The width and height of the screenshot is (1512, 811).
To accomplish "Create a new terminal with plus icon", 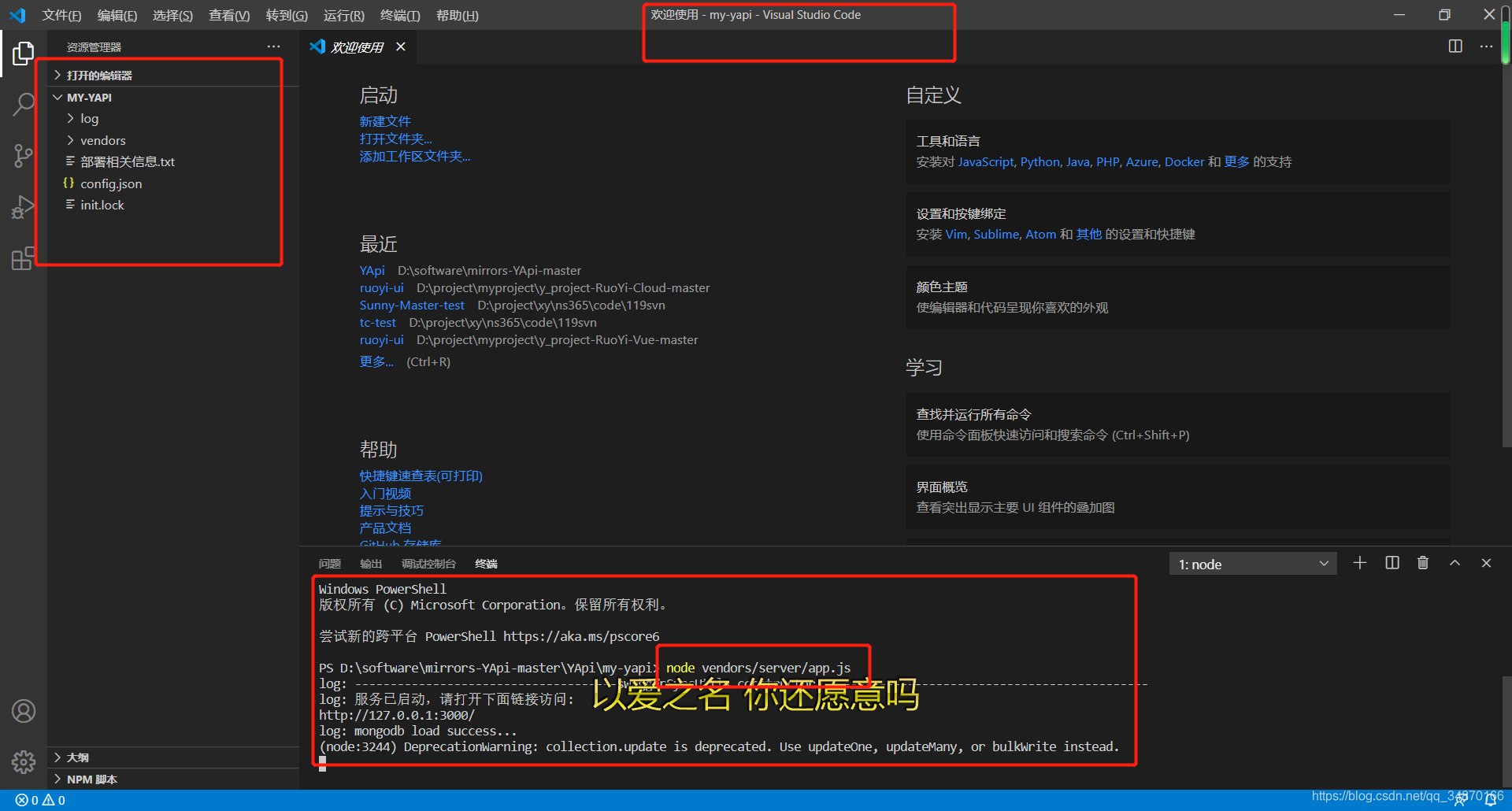I will [x=1360, y=563].
